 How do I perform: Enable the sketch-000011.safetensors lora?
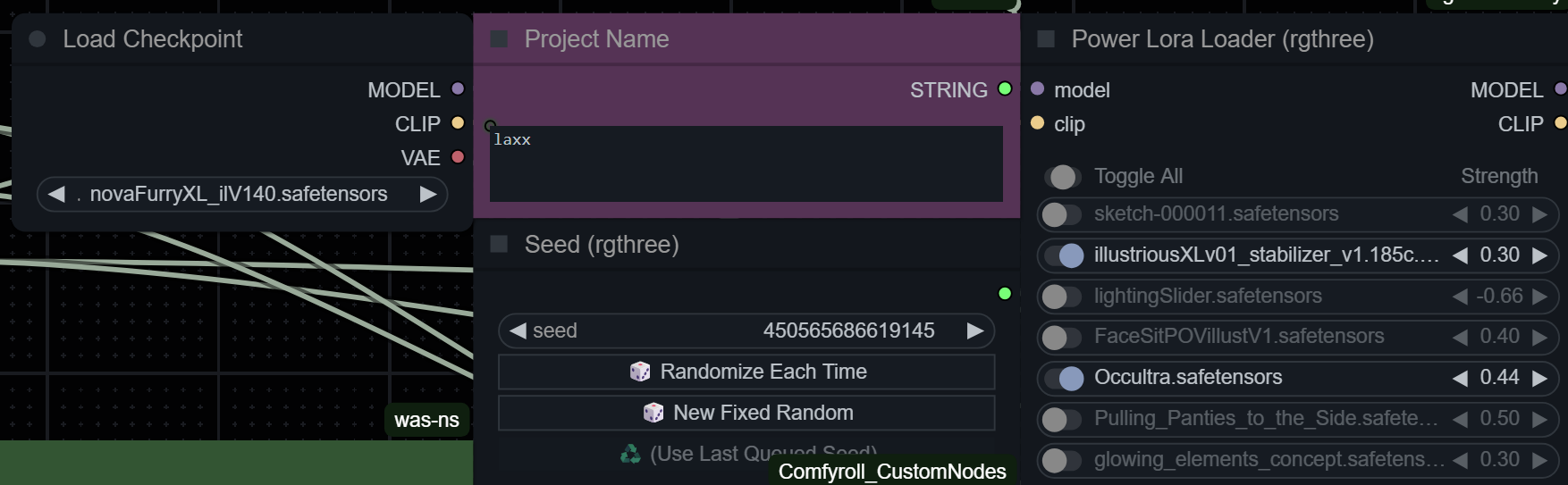point(1063,214)
